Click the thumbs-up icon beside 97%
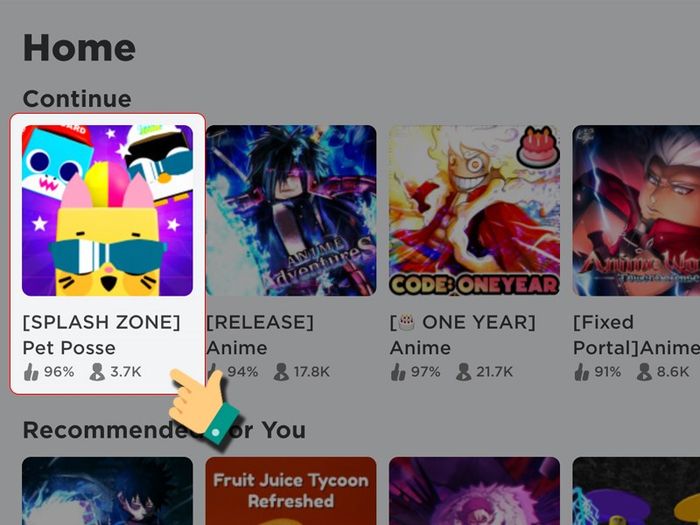Viewport: 700px width, 525px height. click(398, 371)
